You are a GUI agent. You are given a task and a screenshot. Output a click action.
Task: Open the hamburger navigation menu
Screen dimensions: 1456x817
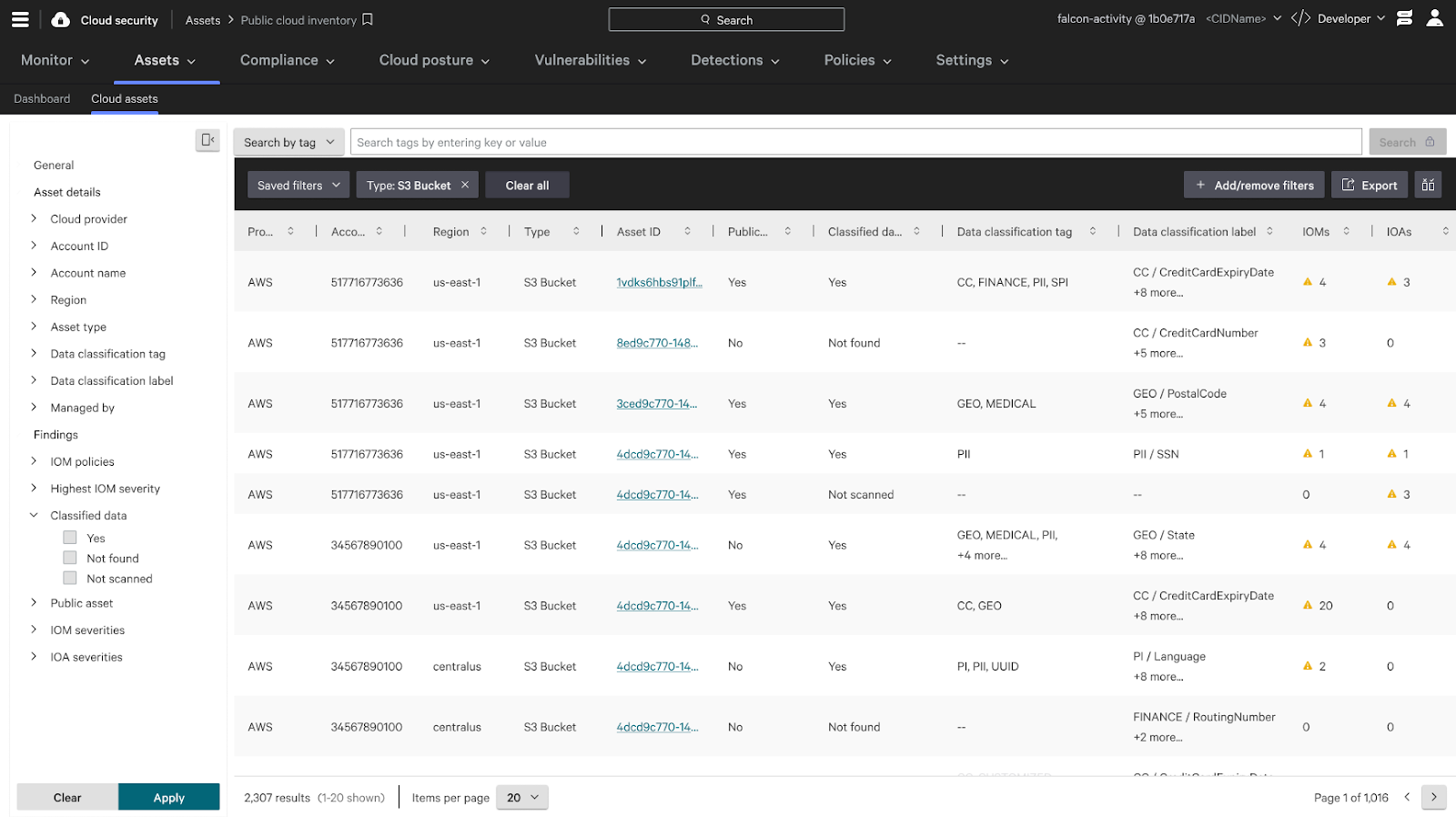(20, 19)
